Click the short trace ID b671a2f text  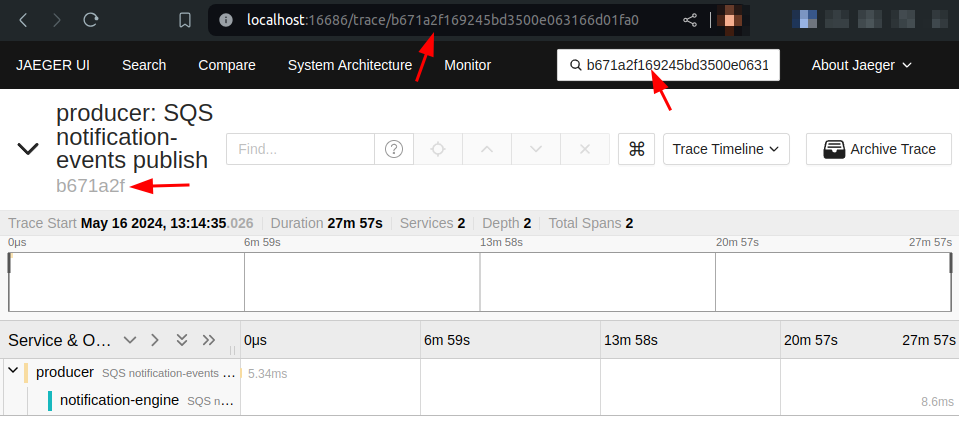pos(91,186)
